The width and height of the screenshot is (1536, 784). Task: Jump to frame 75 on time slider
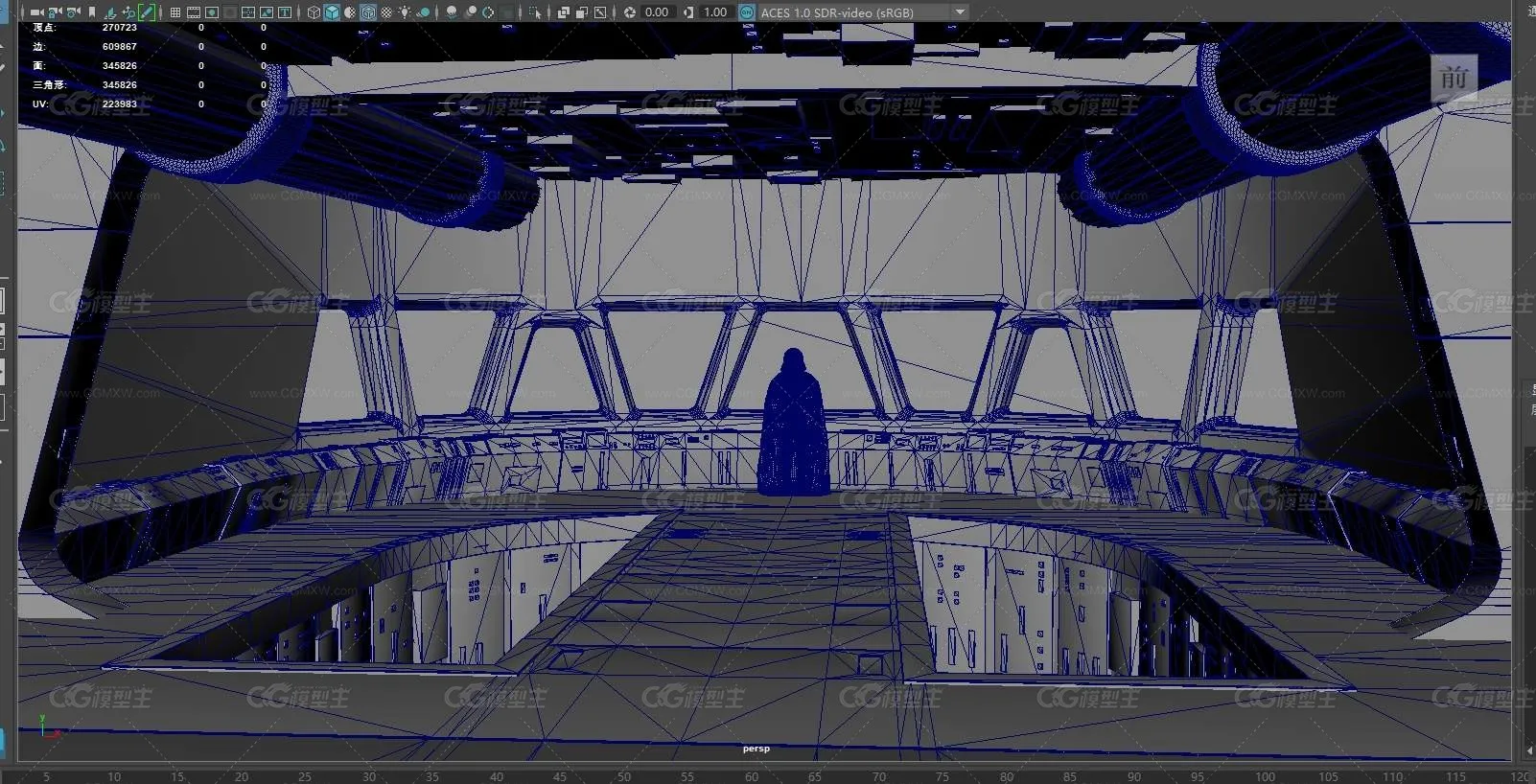point(942,776)
